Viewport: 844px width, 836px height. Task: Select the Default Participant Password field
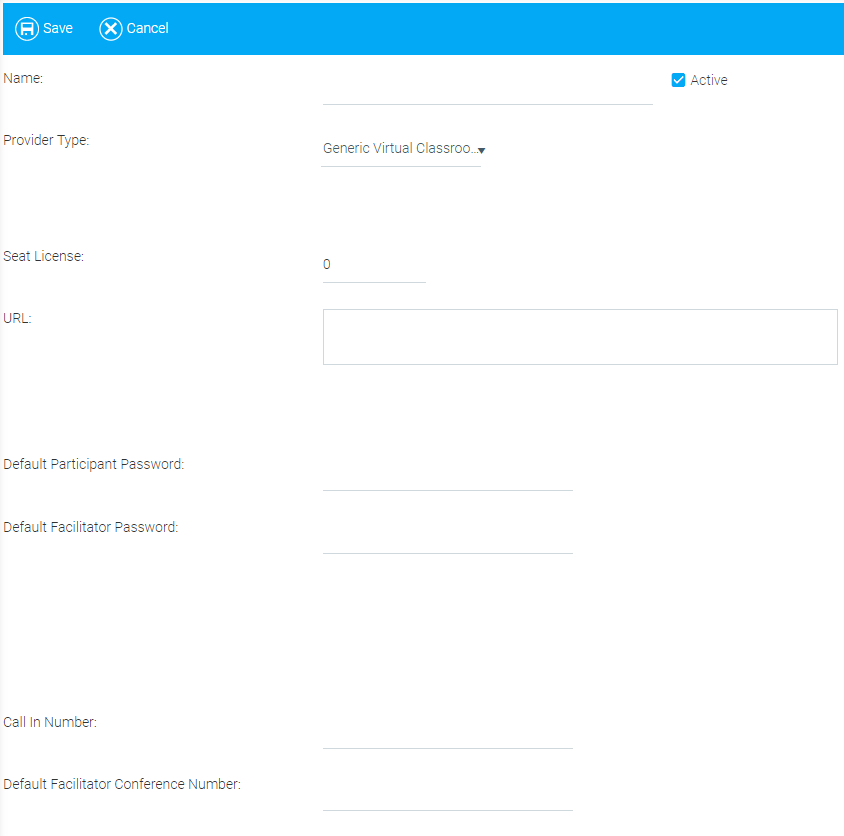point(447,476)
